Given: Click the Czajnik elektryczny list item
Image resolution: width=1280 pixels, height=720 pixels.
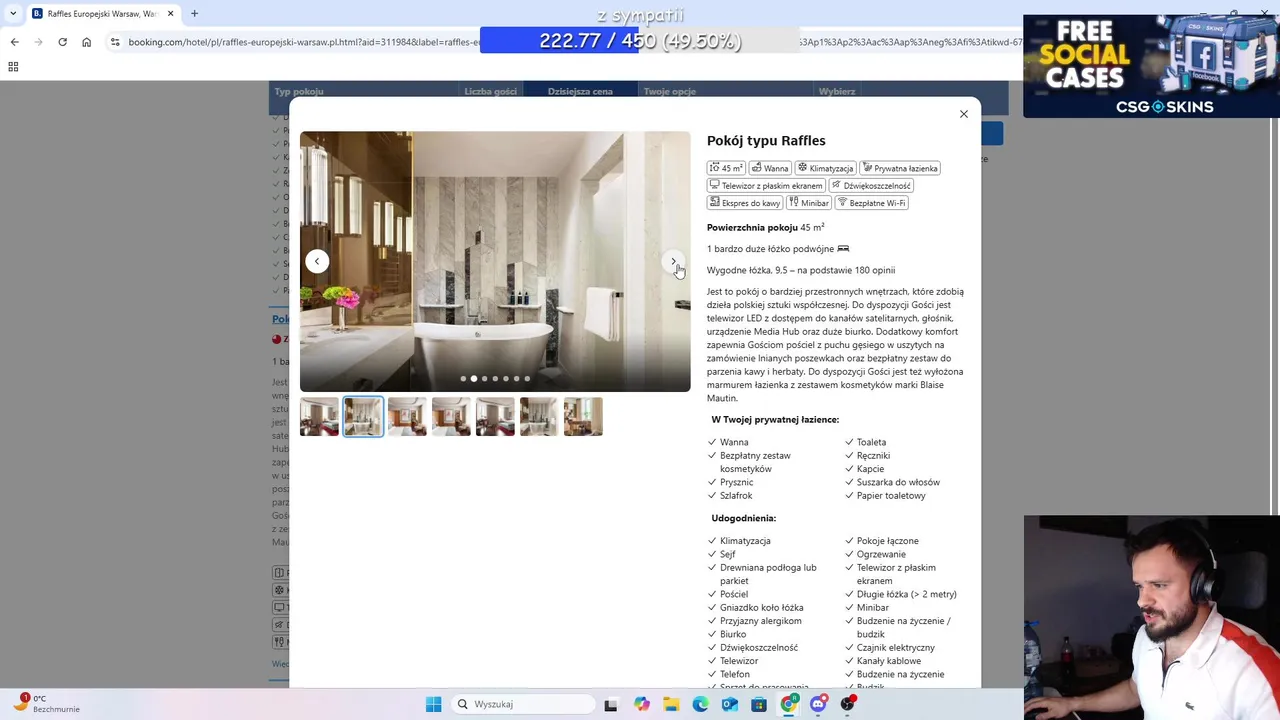Looking at the screenshot, I should point(896,647).
